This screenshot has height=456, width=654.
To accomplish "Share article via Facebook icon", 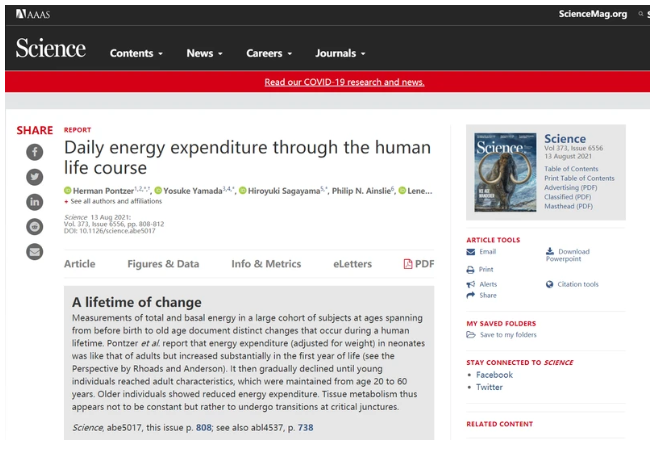I will tap(35, 152).
